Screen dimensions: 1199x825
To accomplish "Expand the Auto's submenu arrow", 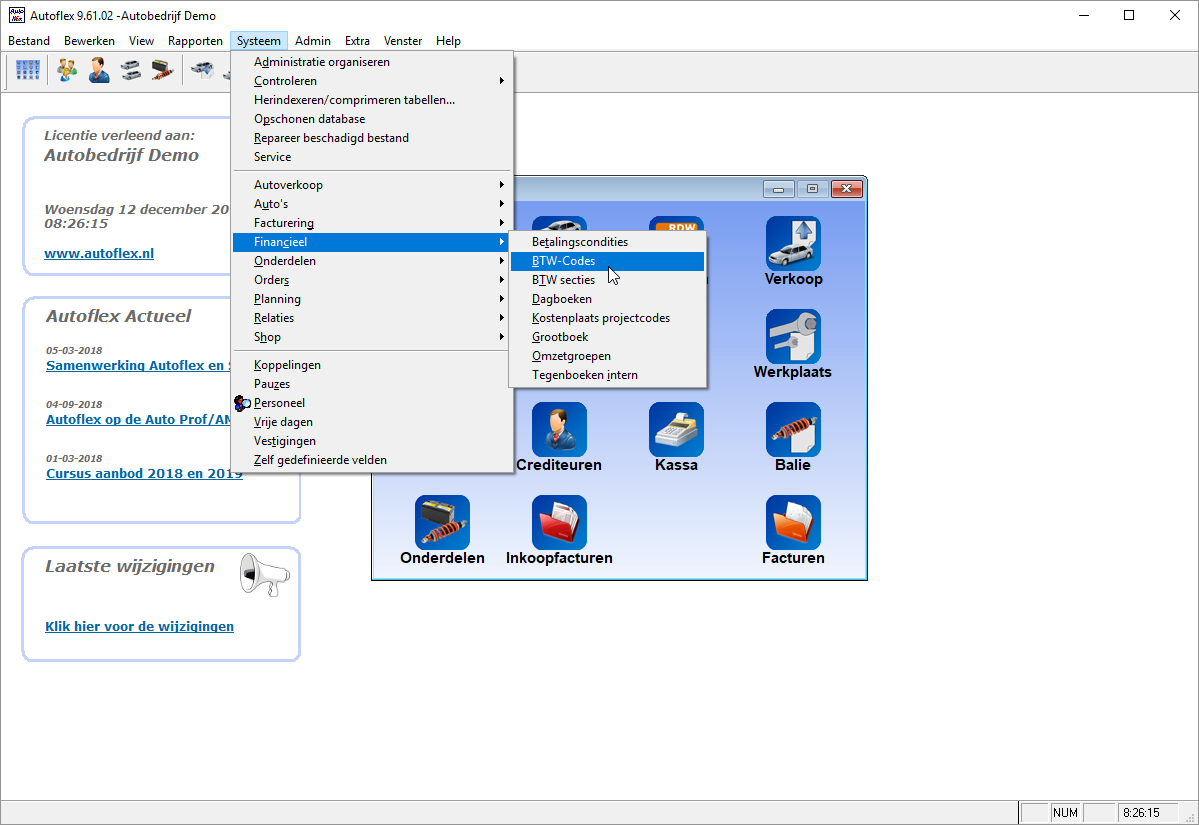I will (x=502, y=204).
